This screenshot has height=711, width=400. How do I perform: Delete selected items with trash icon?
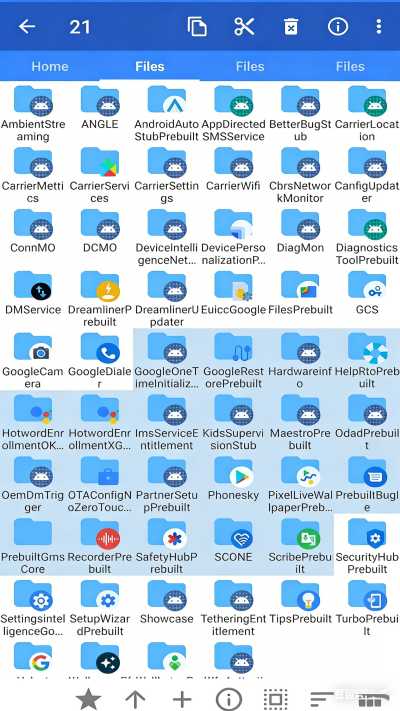coord(291,27)
